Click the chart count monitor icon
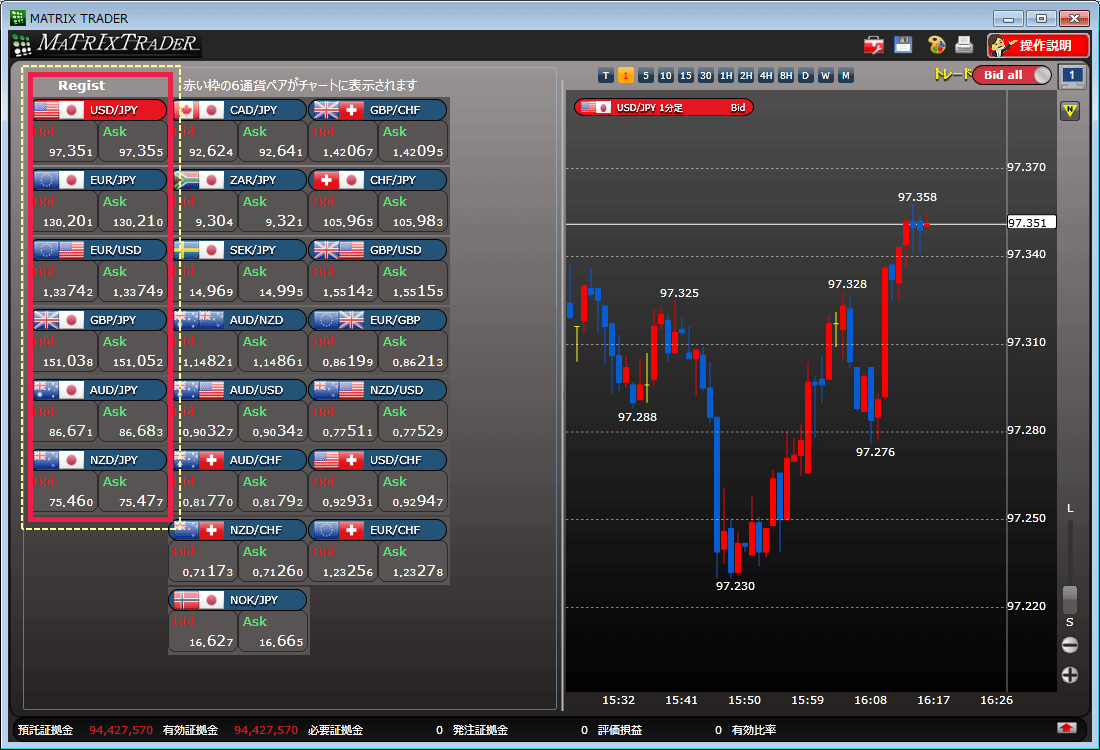 [1071, 76]
